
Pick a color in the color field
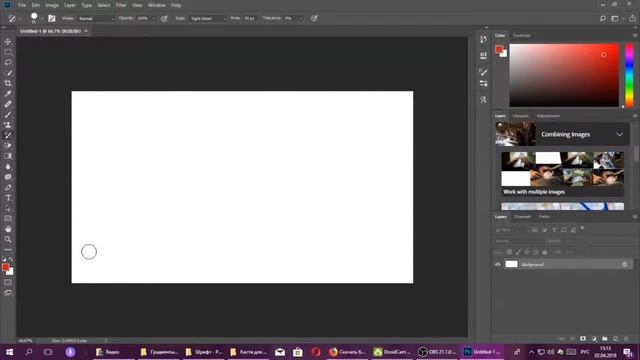click(564, 76)
